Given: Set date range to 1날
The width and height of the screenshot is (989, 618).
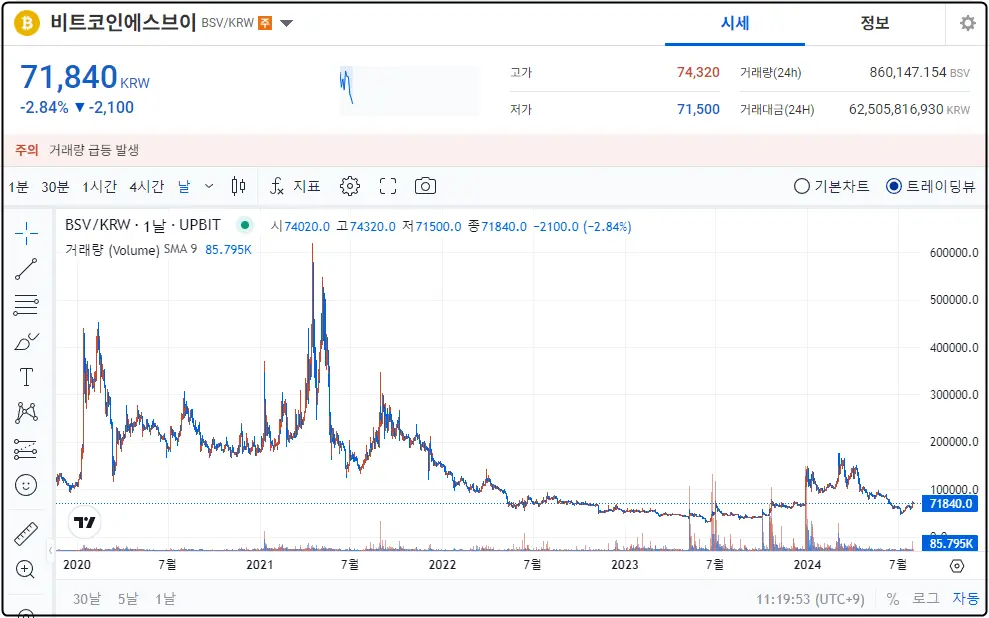Looking at the screenshot, I should point(165,598).
